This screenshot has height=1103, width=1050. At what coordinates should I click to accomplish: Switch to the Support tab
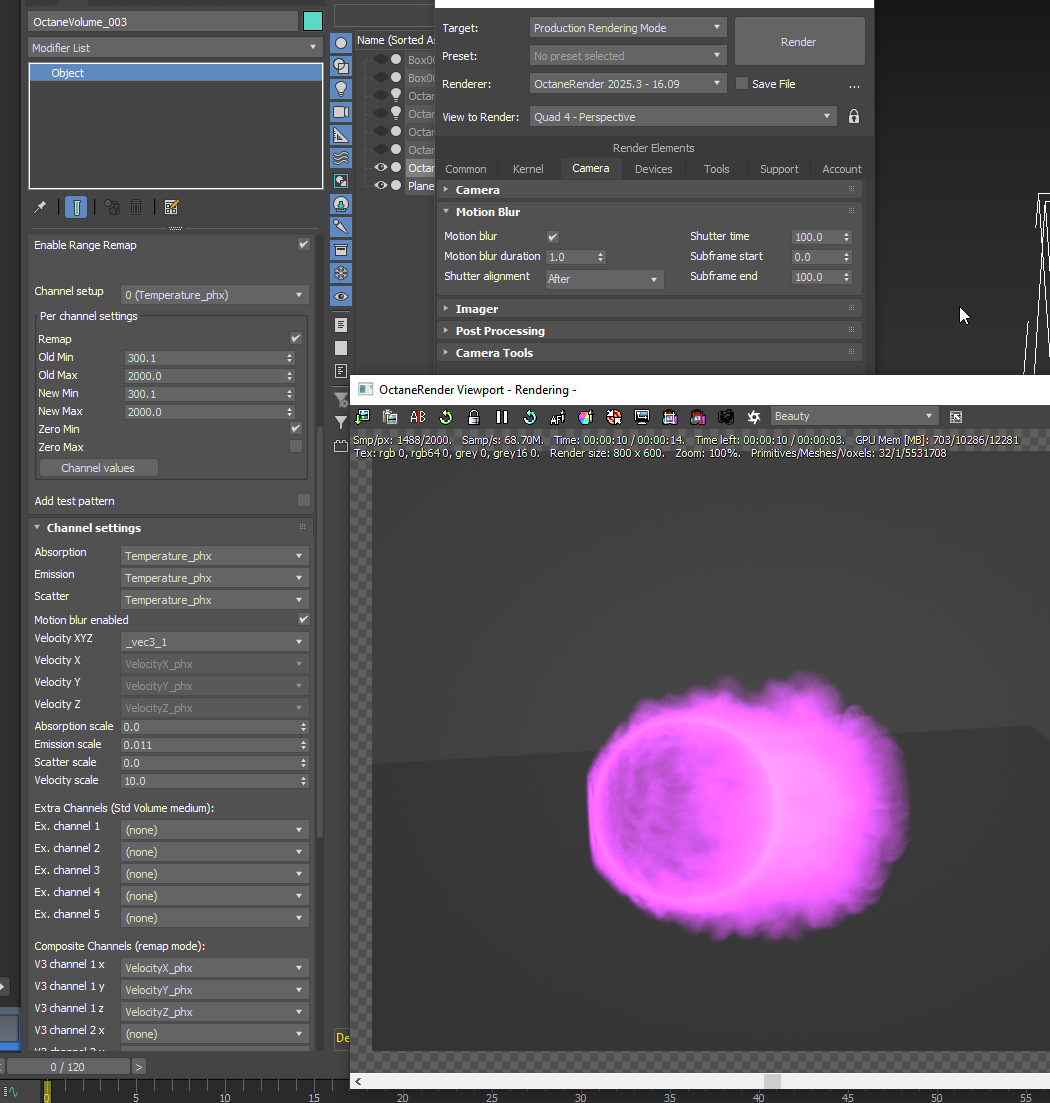point(779,169)
